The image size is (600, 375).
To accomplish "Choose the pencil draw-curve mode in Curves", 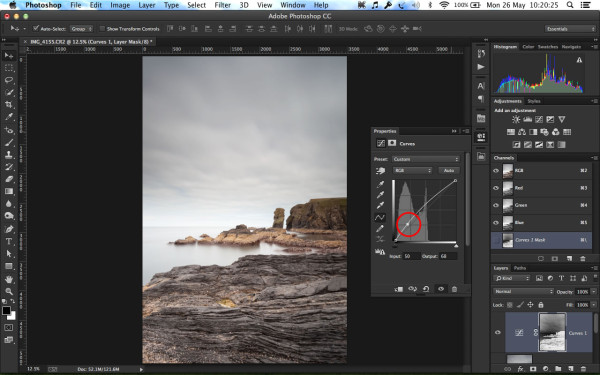I will (380, 228).
